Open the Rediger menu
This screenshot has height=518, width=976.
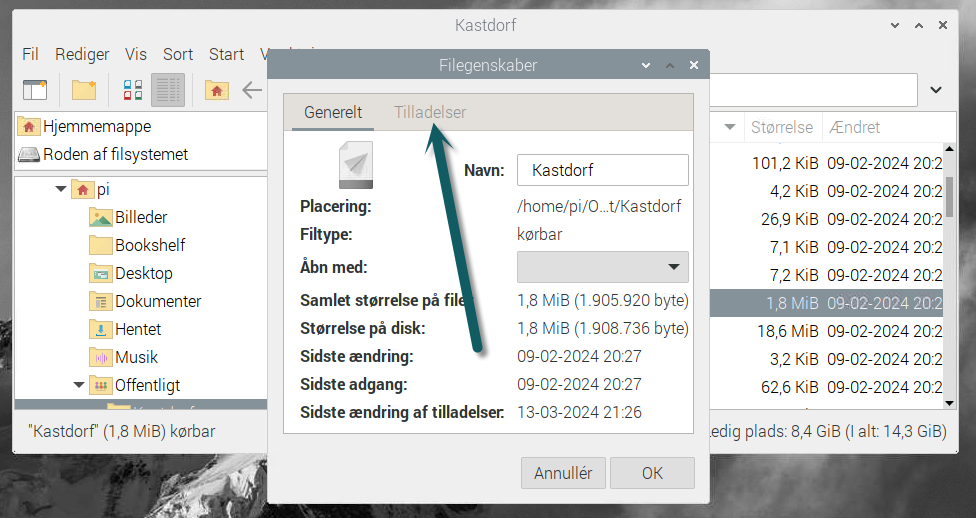pyautogui.click(x=82, y=54)
